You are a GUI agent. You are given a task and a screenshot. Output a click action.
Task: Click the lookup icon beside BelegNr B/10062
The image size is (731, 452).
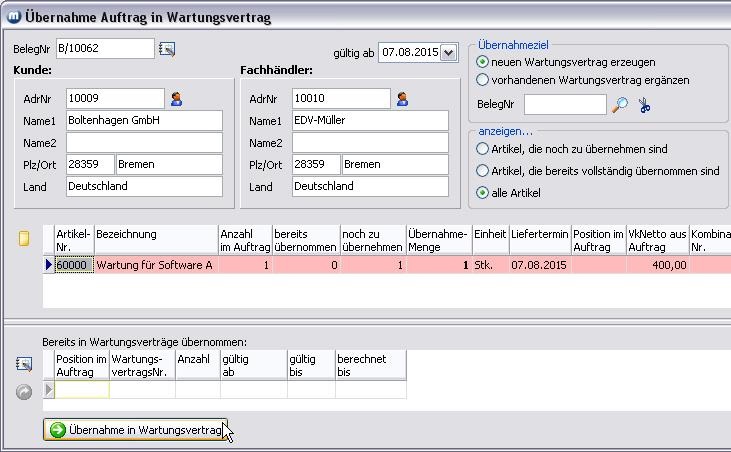(167, 49)
